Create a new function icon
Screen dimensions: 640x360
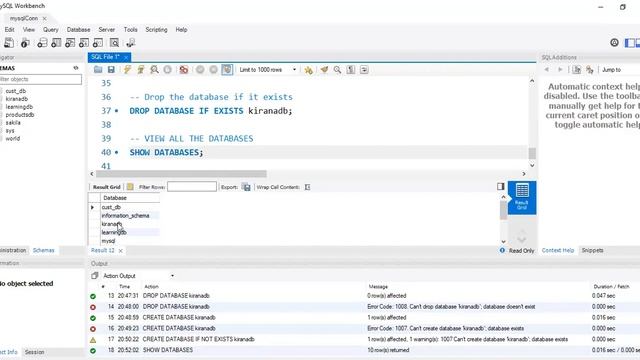click(x=98, y=42)
